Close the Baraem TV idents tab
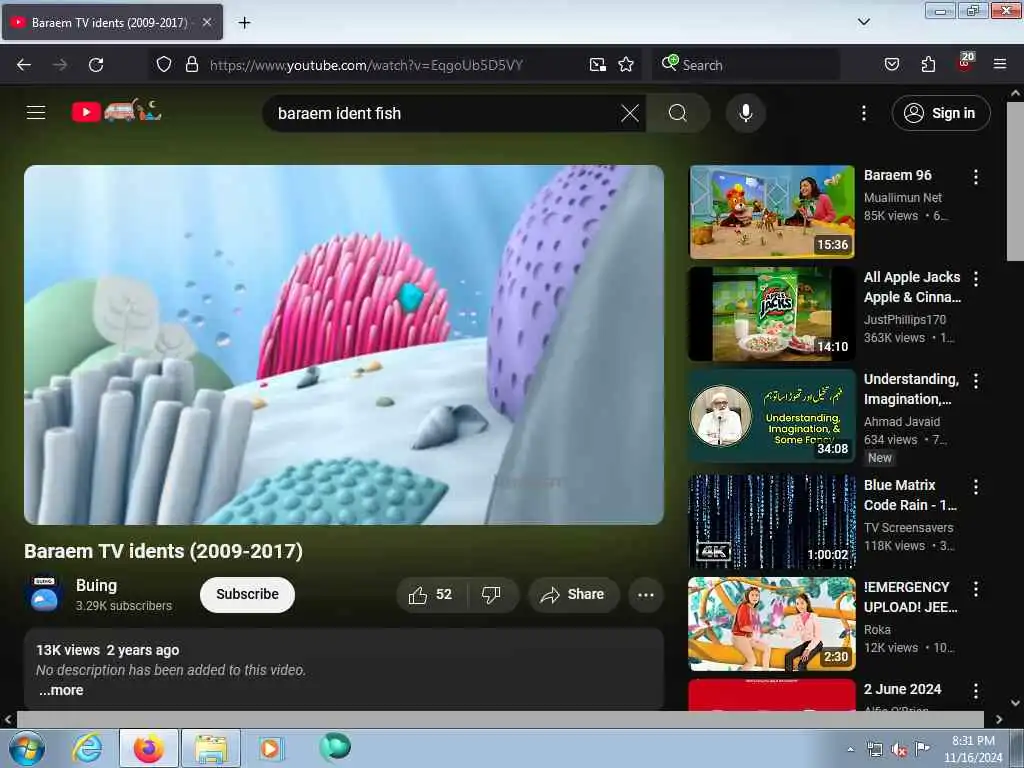Viewport: 1024px width, 768px height. pyautogui.click(x=206, y=22)
